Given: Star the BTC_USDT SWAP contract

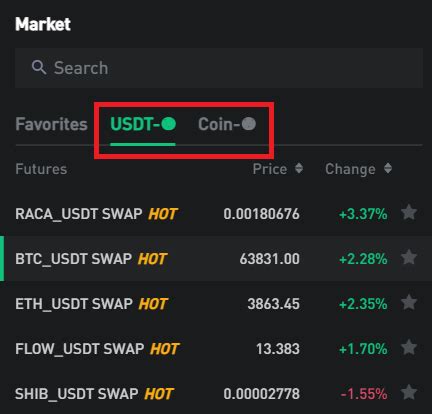Looking at the screenshot, I should tap(409, 258).
